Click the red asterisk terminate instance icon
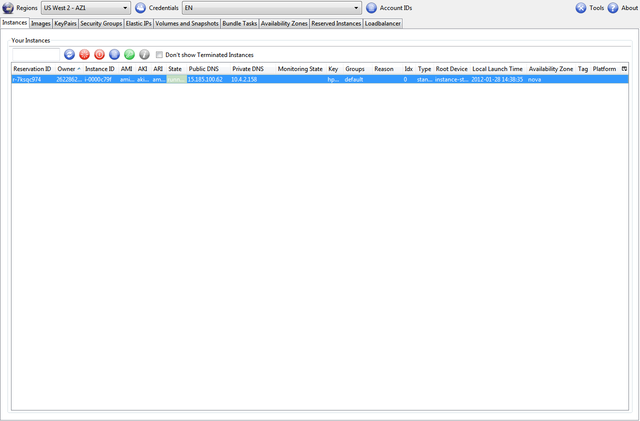The height and width of the screenshot is (421, 640). pos(84,54)
